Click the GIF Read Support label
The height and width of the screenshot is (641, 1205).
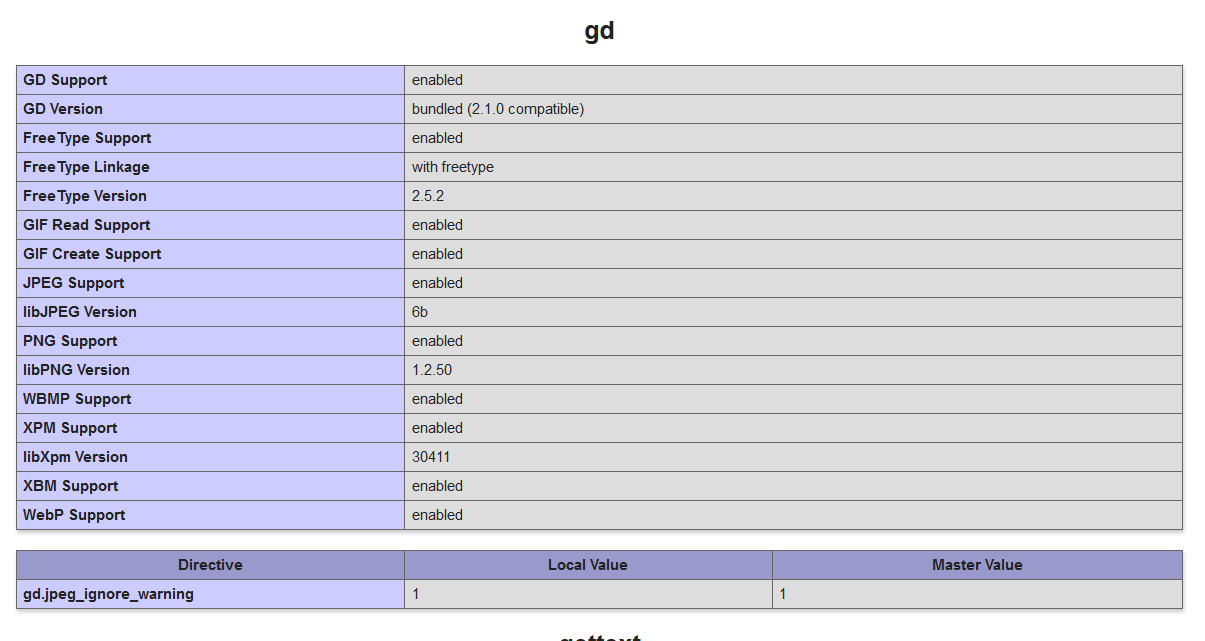tap(88, 225)
